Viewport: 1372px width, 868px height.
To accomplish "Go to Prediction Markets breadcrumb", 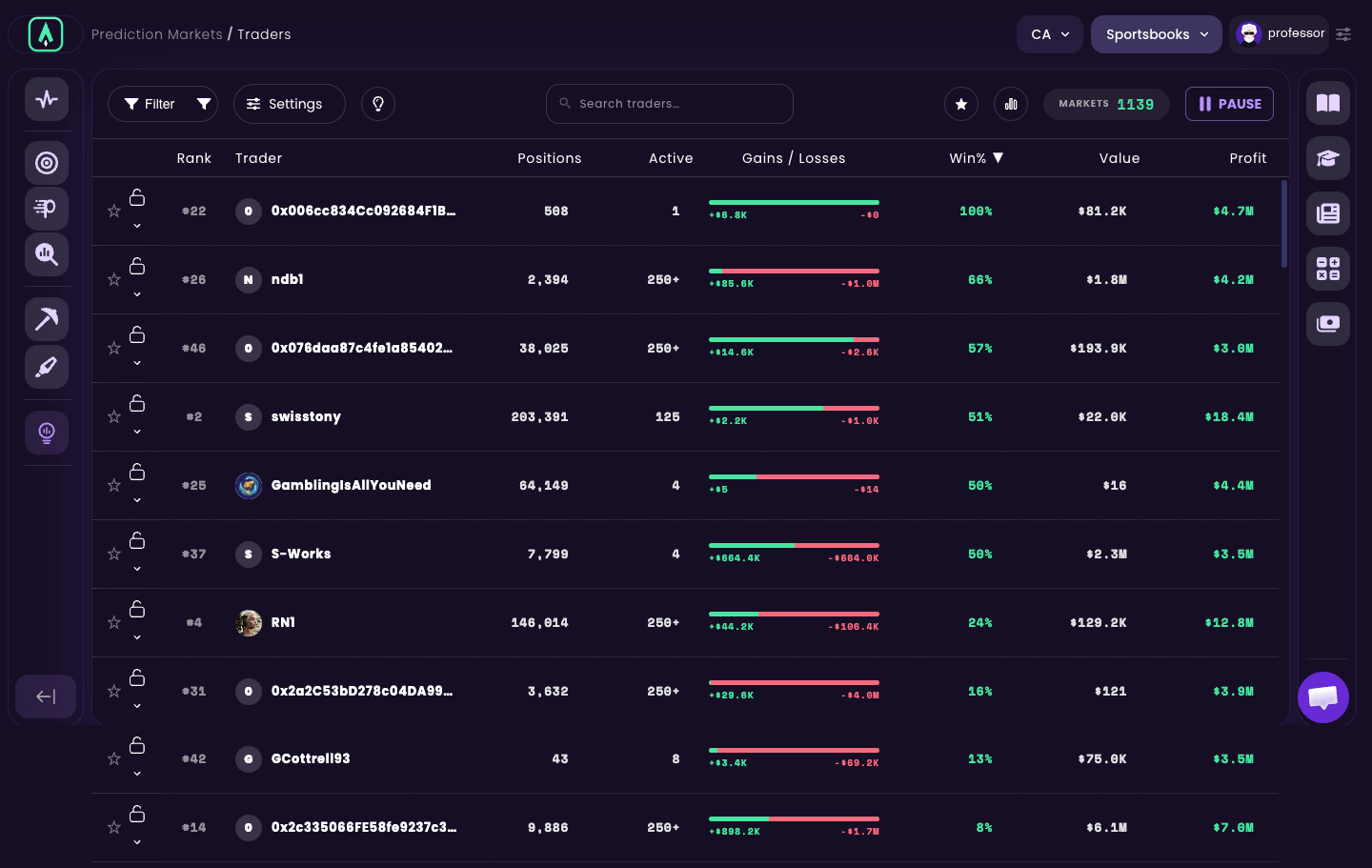I will (157, 34).
